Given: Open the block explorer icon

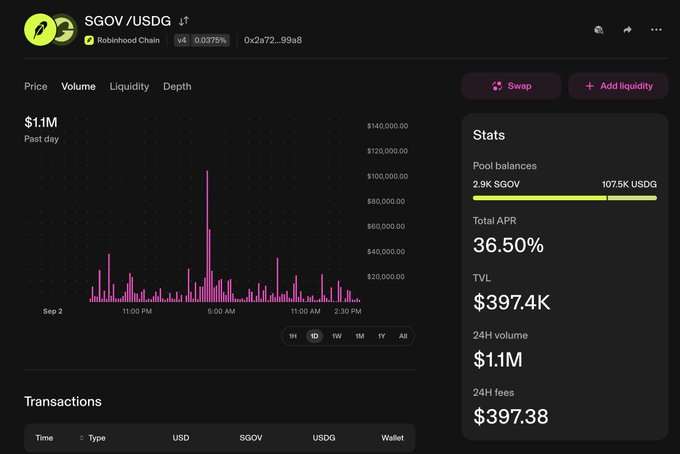Looking at the screenshot, I should (x=599, y=30).
